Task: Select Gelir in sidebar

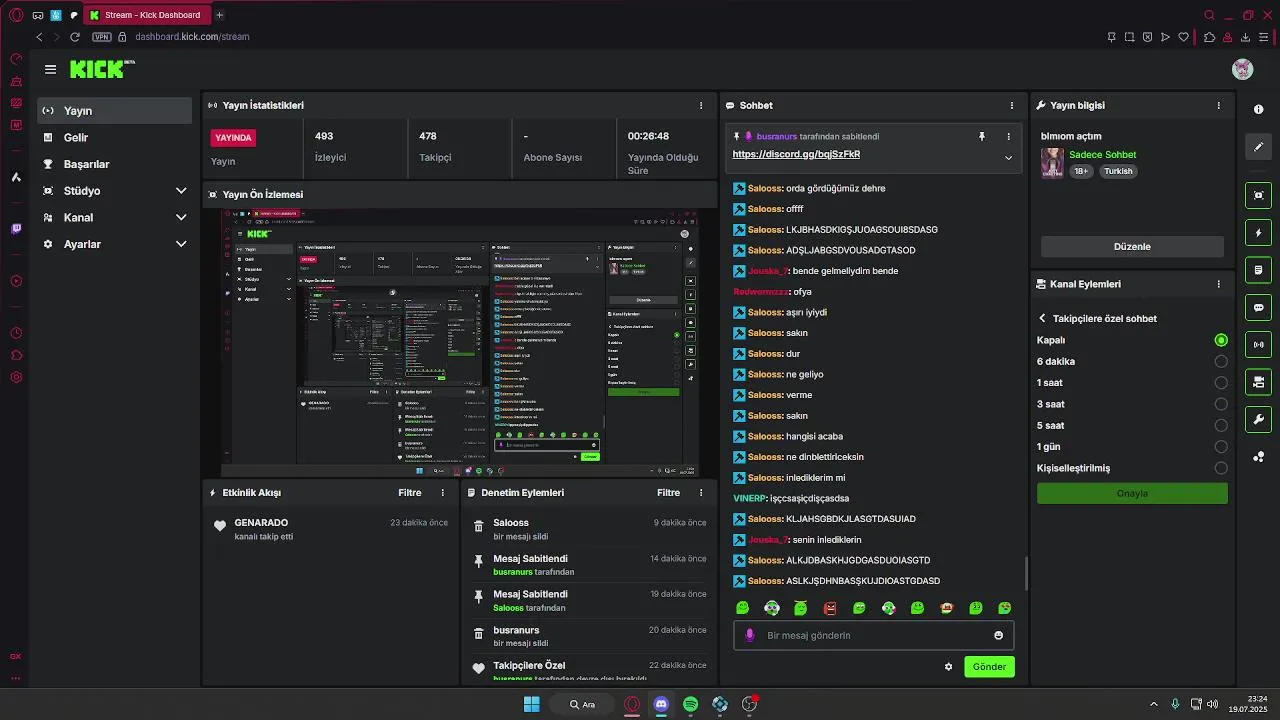Action: click(115, 137)
